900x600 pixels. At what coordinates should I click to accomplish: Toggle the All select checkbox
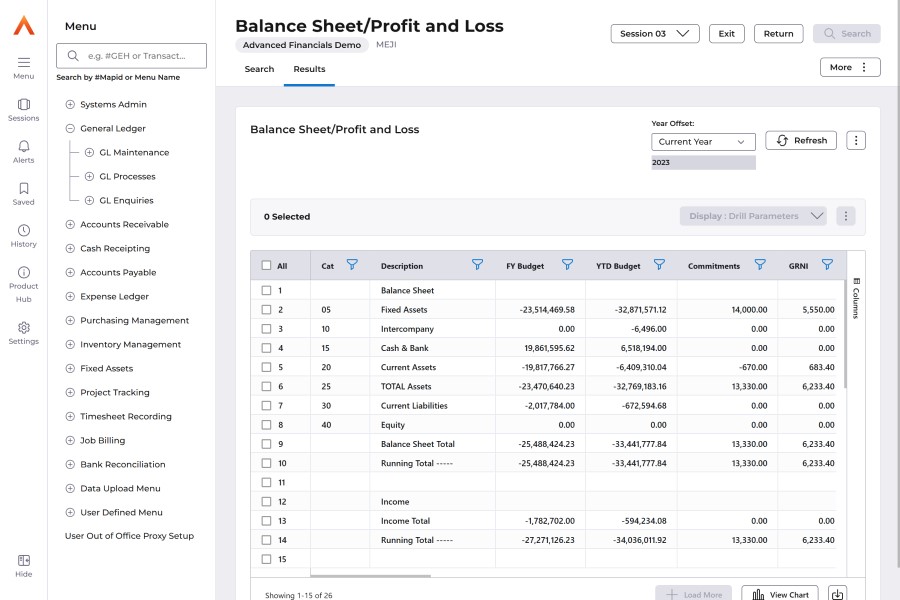coord(266,265)
